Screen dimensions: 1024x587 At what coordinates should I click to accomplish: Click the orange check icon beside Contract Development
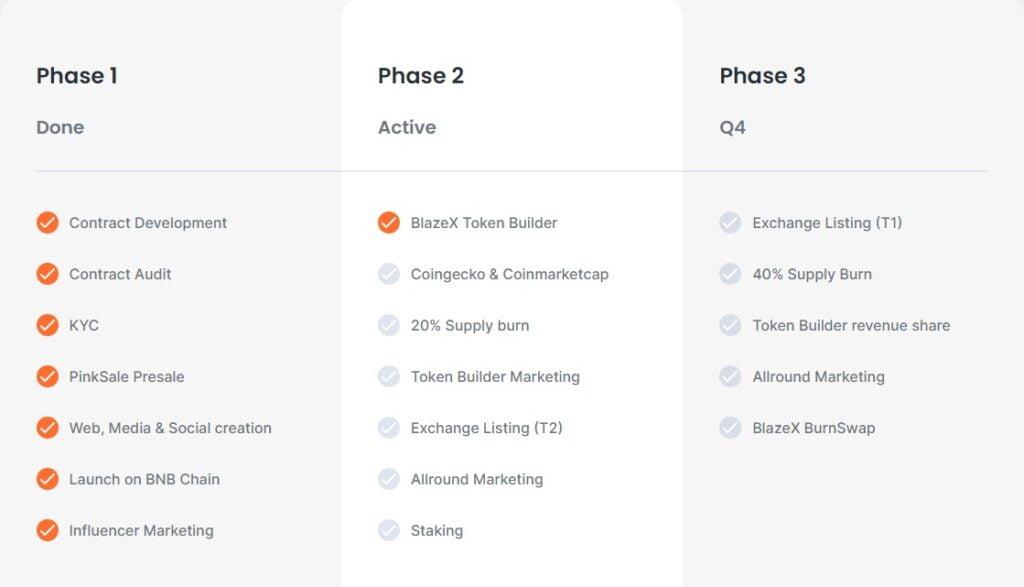pos(47,223)
